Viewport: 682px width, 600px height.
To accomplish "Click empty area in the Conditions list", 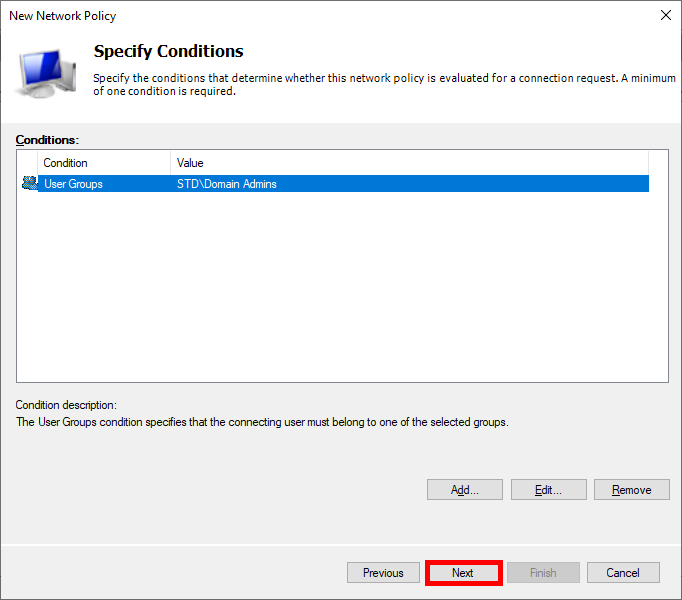I will [x=340, y=290].
